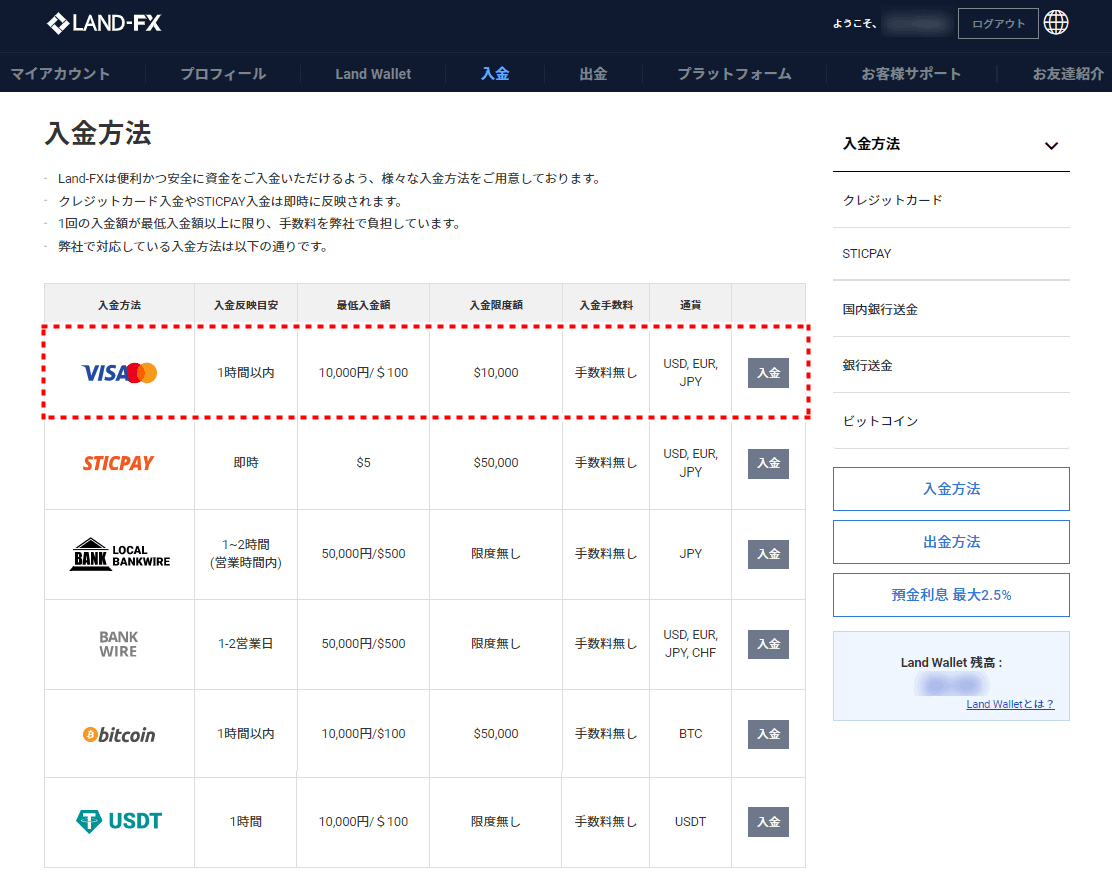Click the 入金方法 column header
Screen dimensions: 1112x890
119,305
